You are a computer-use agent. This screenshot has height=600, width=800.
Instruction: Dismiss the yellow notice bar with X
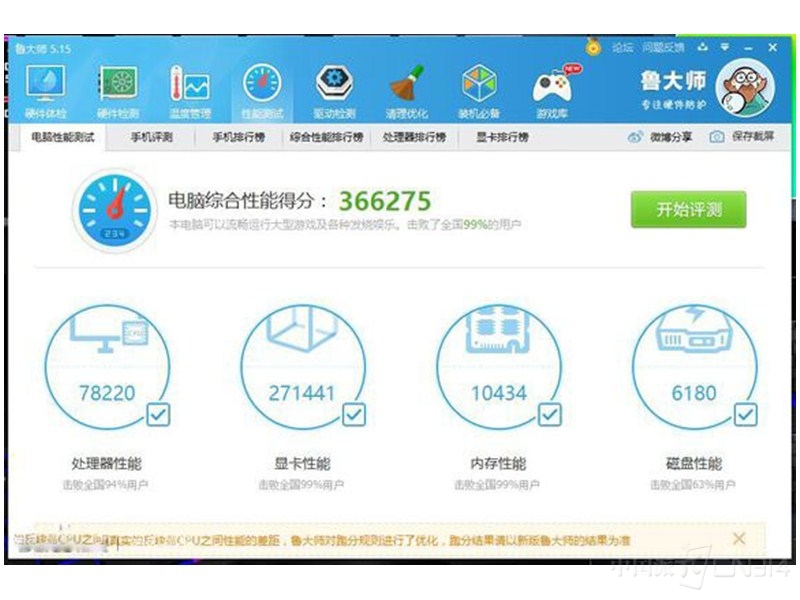tap(739, 539)
